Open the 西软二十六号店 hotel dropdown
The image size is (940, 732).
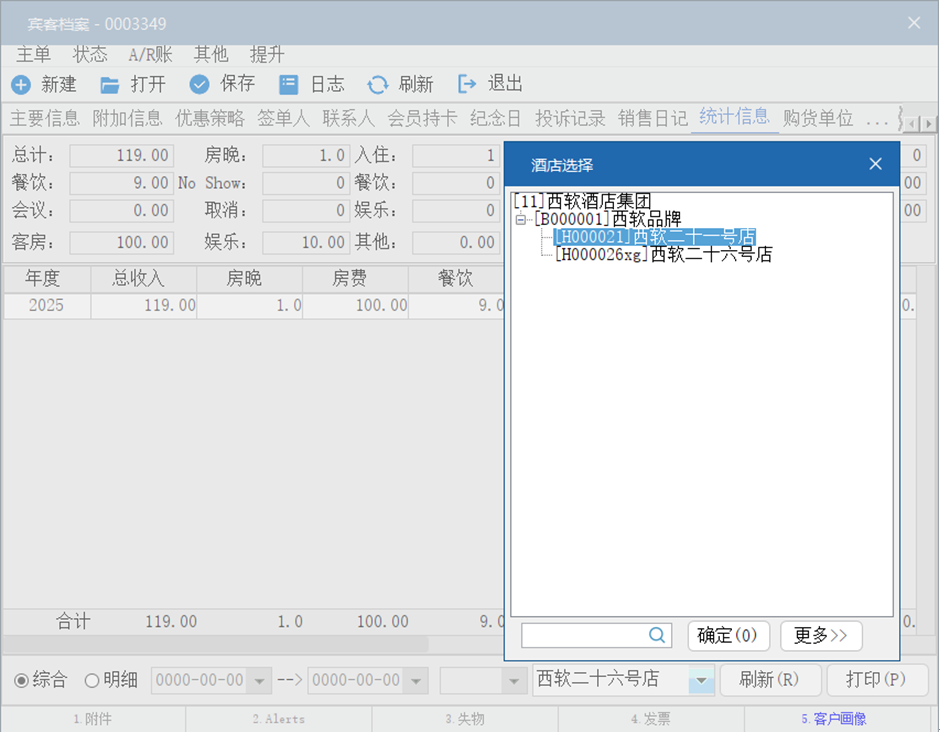point(701,681)
